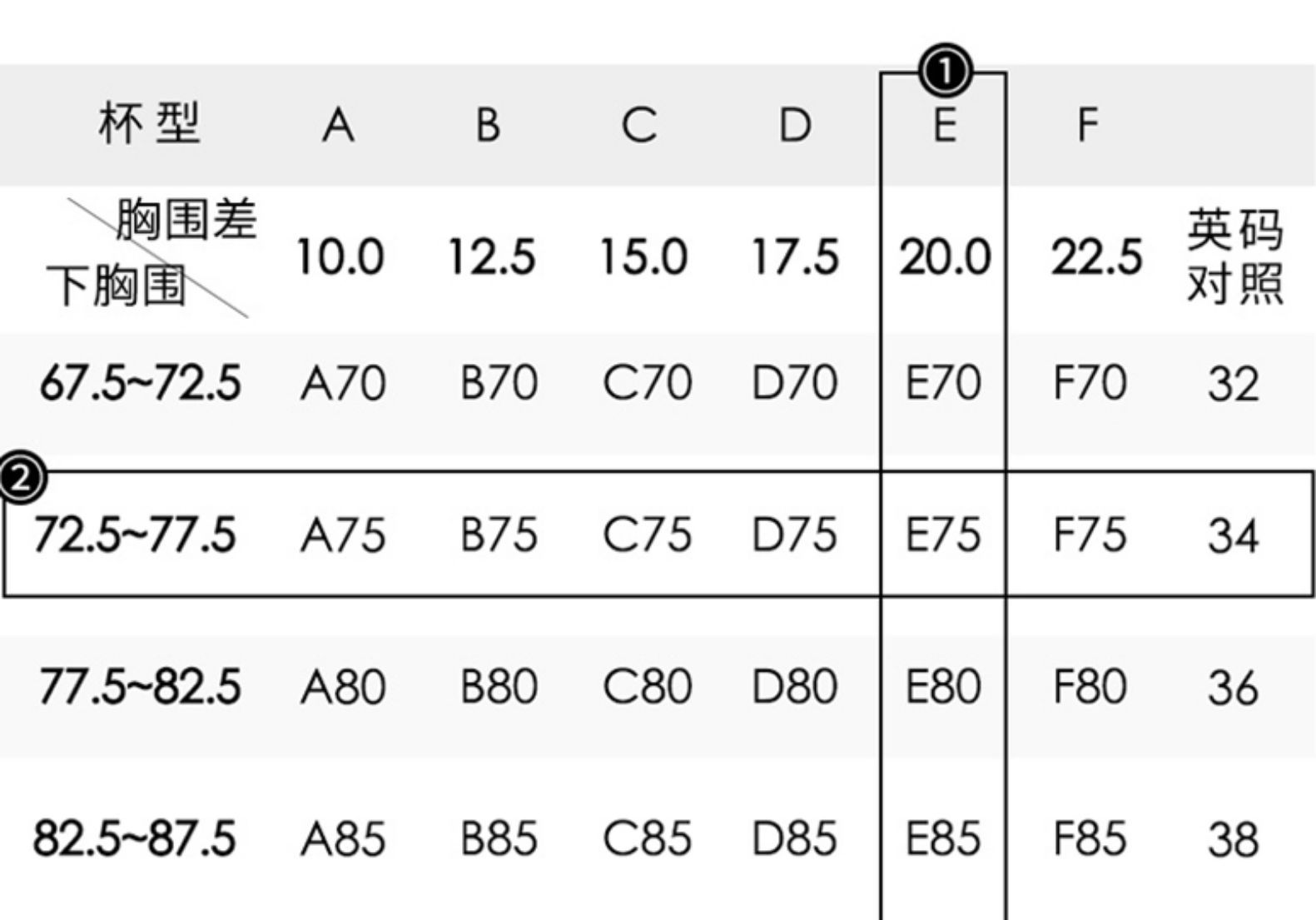
Task: Select UK size 38 cell
Action: (1233, 840)
